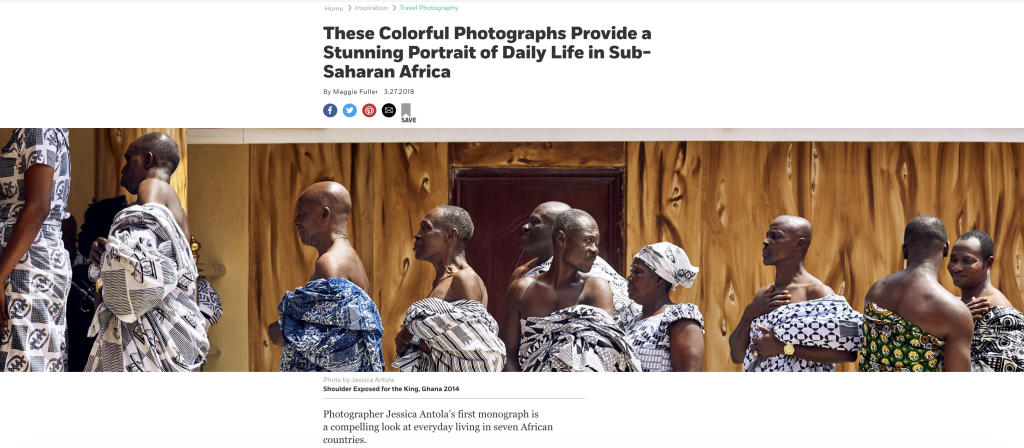This screenshot has height=448, width=1024.
Task: Click the man in blue cloth in photo
Action: click(327, 278)
